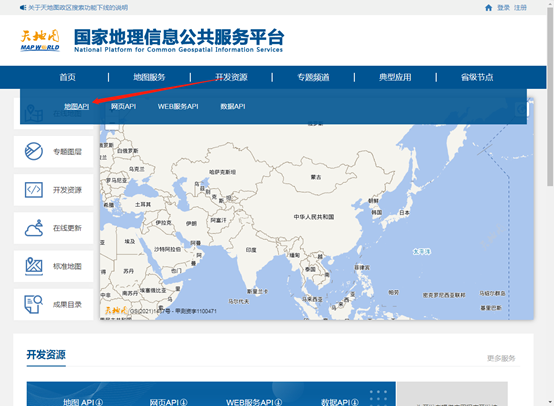Open the 开发资源 navigation menu

tap(231, 77)
